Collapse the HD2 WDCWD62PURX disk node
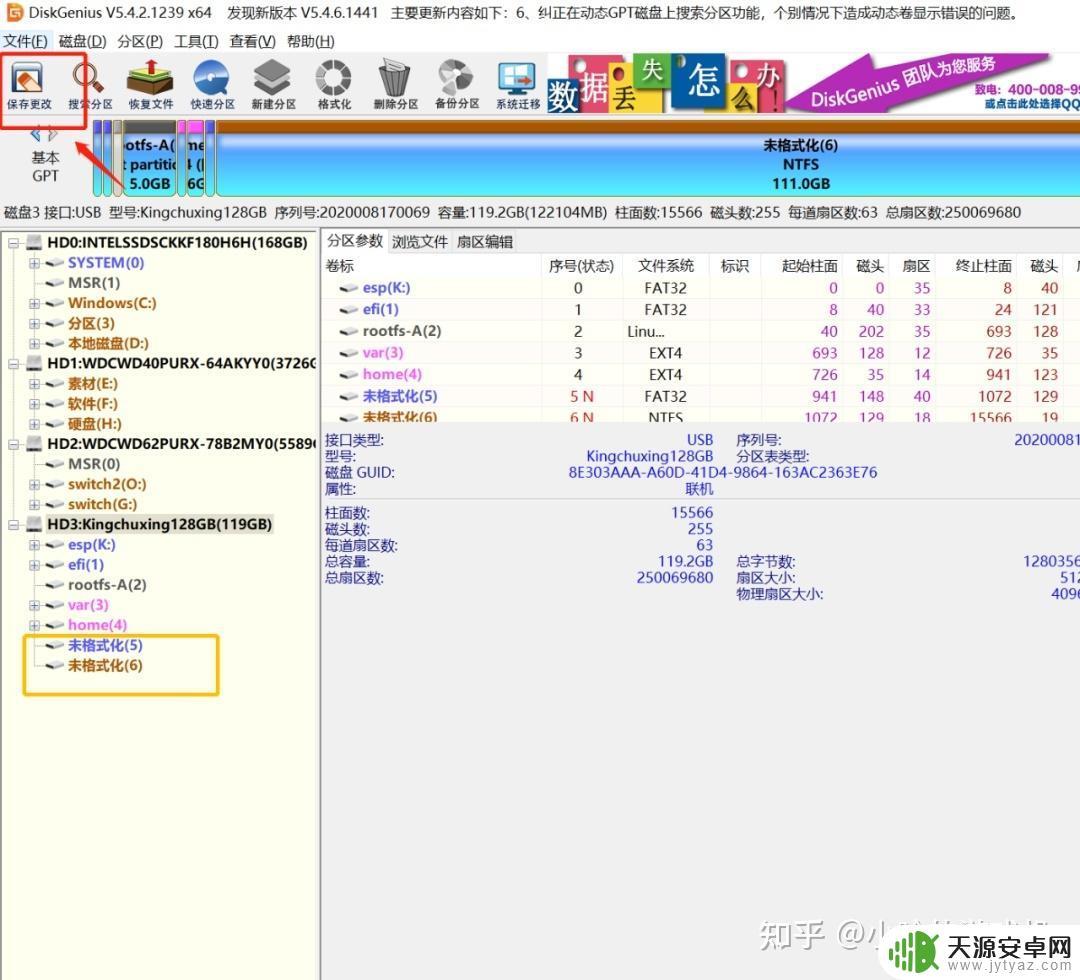1080x980 pixels. (x=13, y=444)
